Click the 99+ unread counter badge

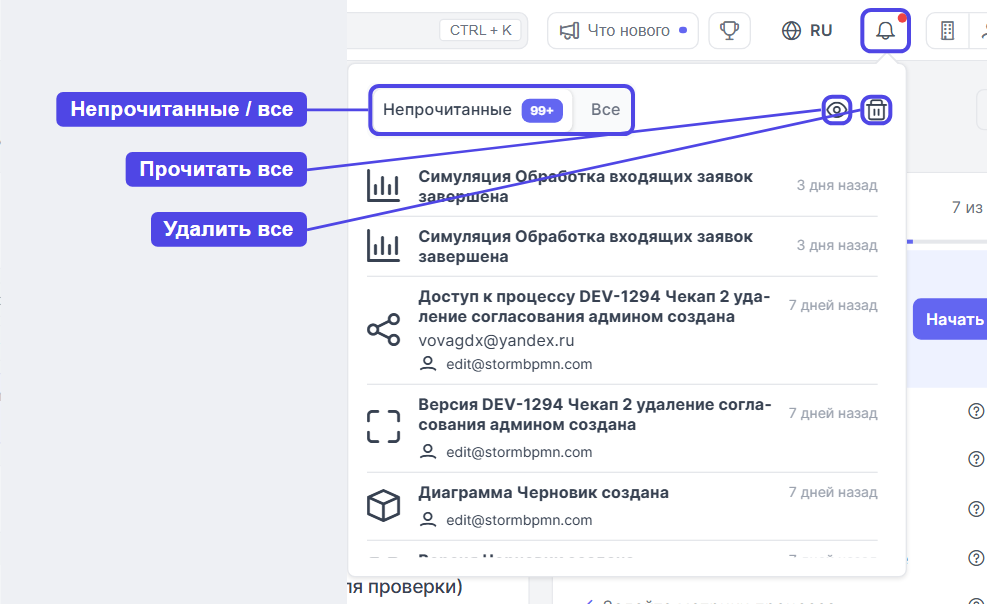pyautogui.click(x=541, y=111)
